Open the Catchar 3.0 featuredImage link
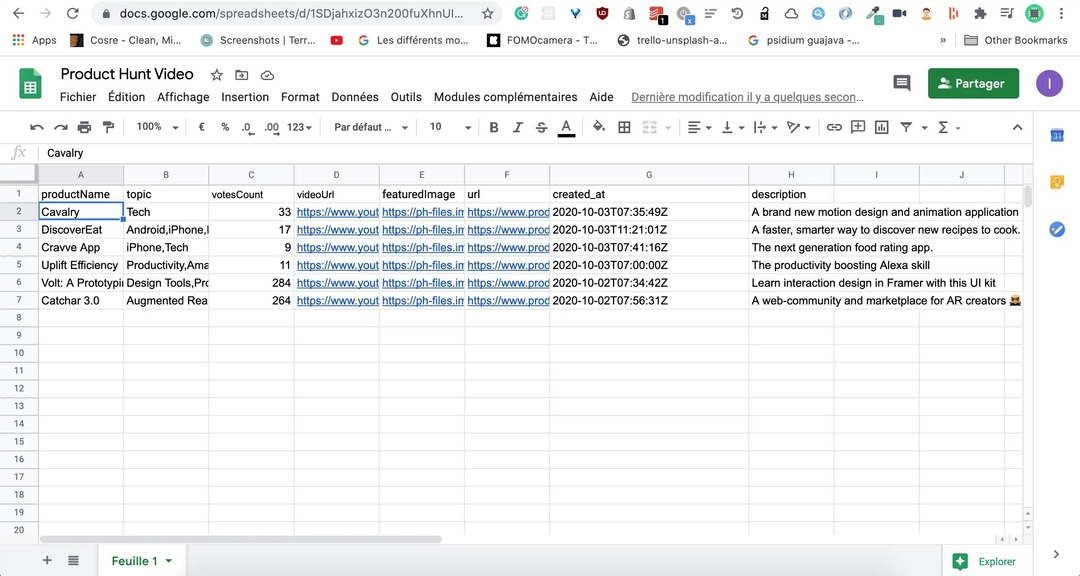 pyautogui.click(x=423, y=300)
